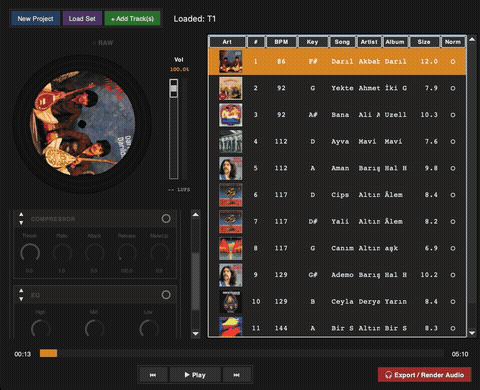Adjust Compressor MakeUp knob
This screenshot has height=390, width=480.
(x=159, y=253)
